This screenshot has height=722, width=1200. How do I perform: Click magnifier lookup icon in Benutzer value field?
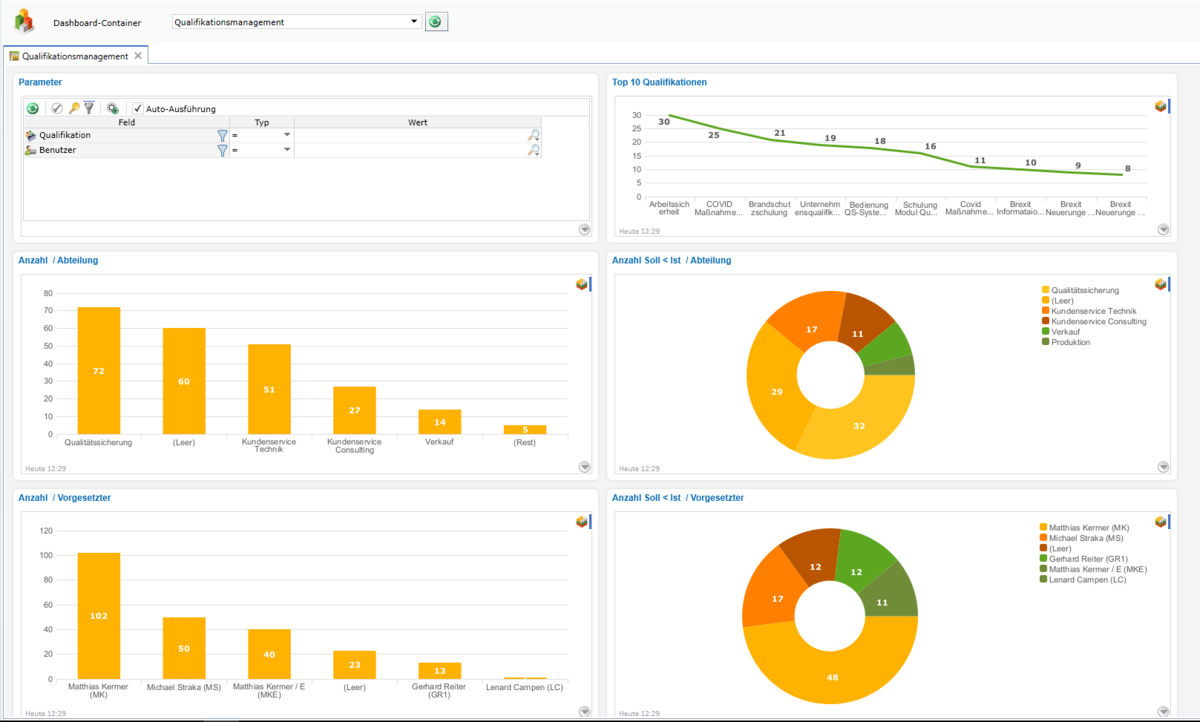(534, 150)
